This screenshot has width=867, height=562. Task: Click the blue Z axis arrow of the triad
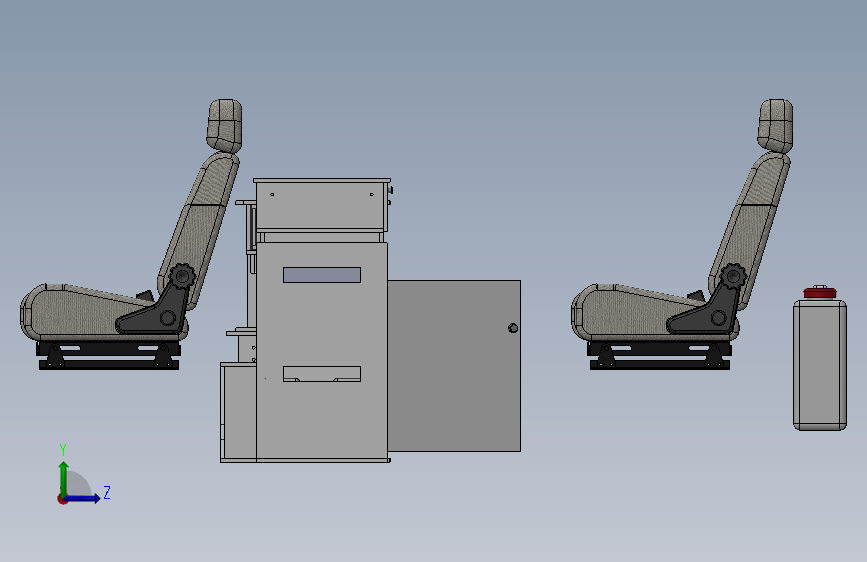pos(83,498)
